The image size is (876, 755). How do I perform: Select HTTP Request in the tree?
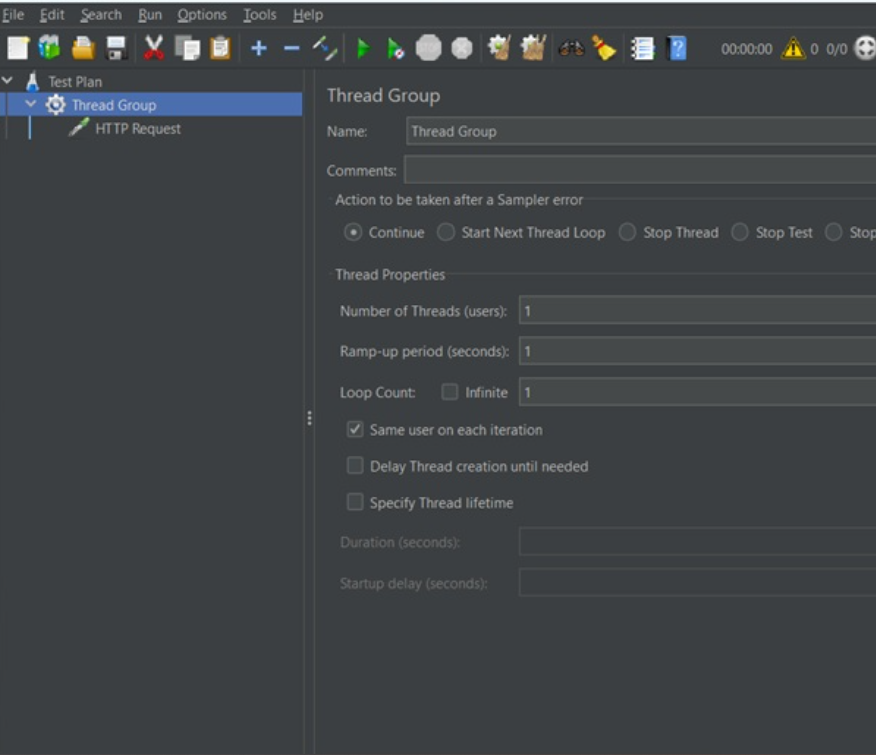coord(137,128)
